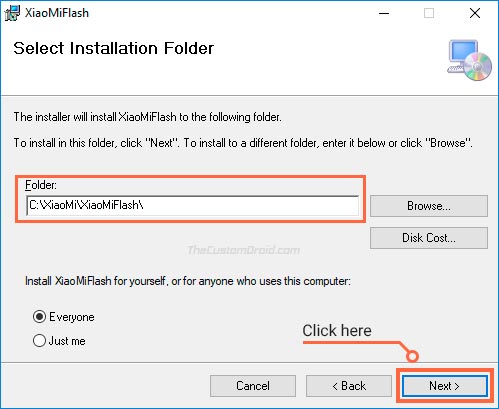499x409 pixels.
Task: Select the Everyone radio button
Action: click(x=39, y=316)
